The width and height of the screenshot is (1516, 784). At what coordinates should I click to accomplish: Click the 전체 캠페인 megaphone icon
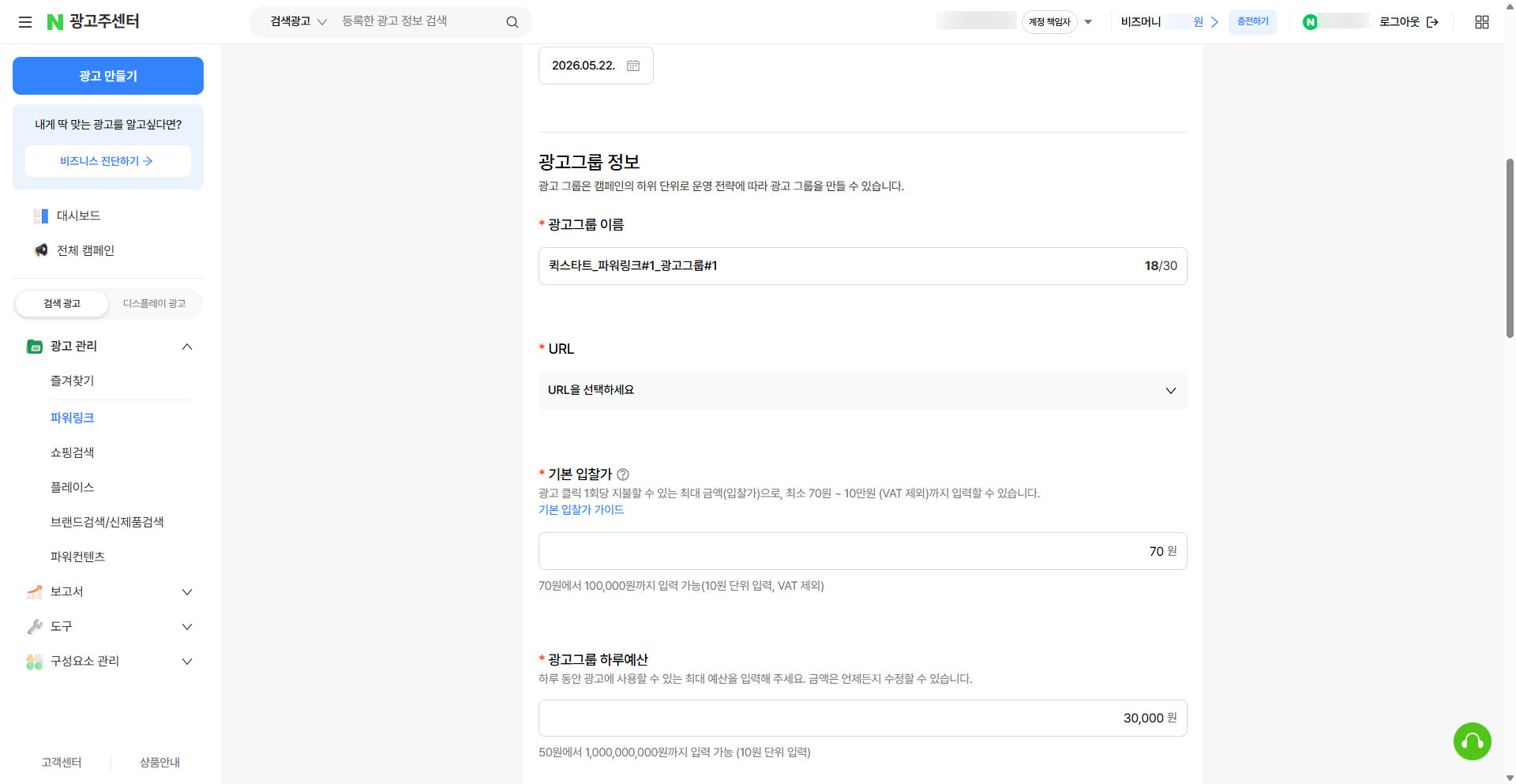41,250
